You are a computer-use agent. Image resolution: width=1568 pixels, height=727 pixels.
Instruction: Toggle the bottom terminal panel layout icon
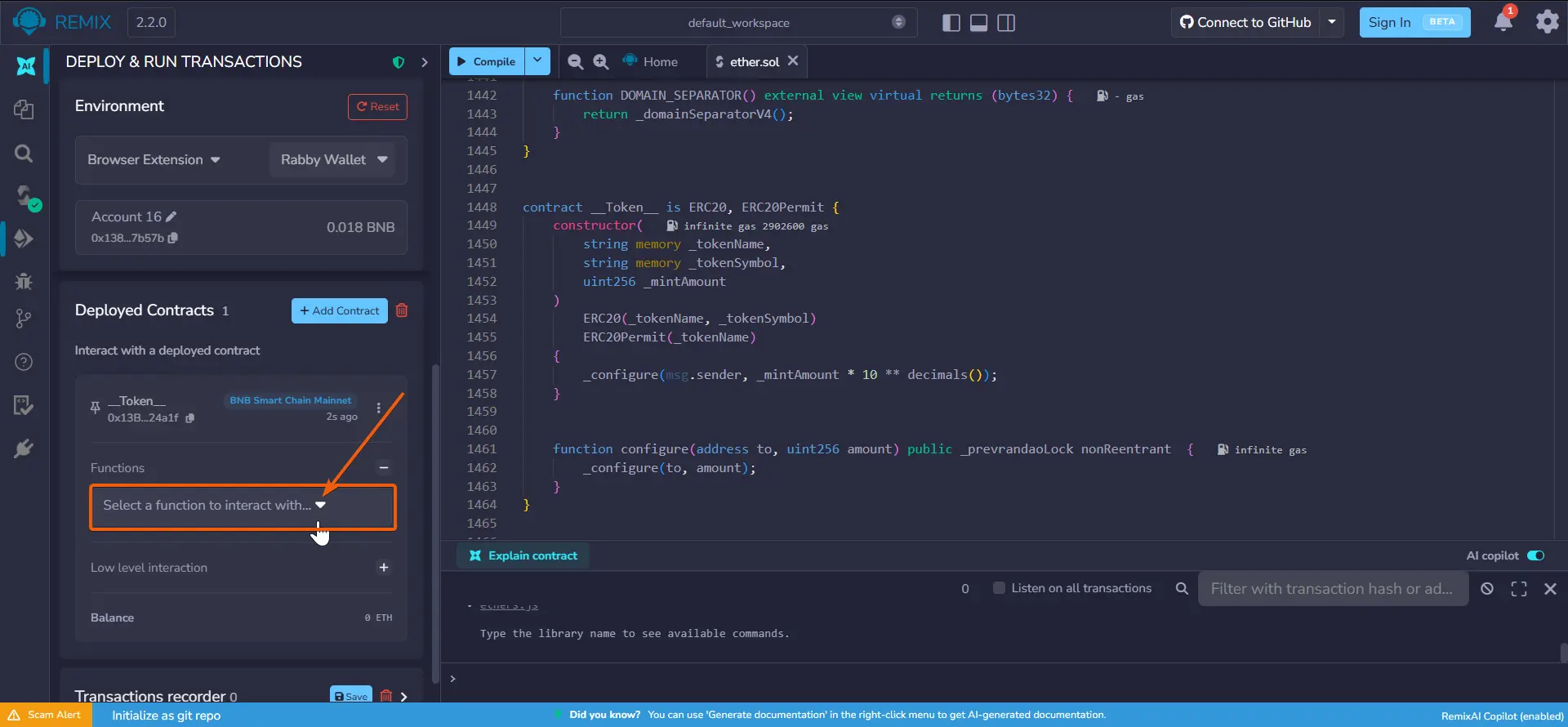978,23
